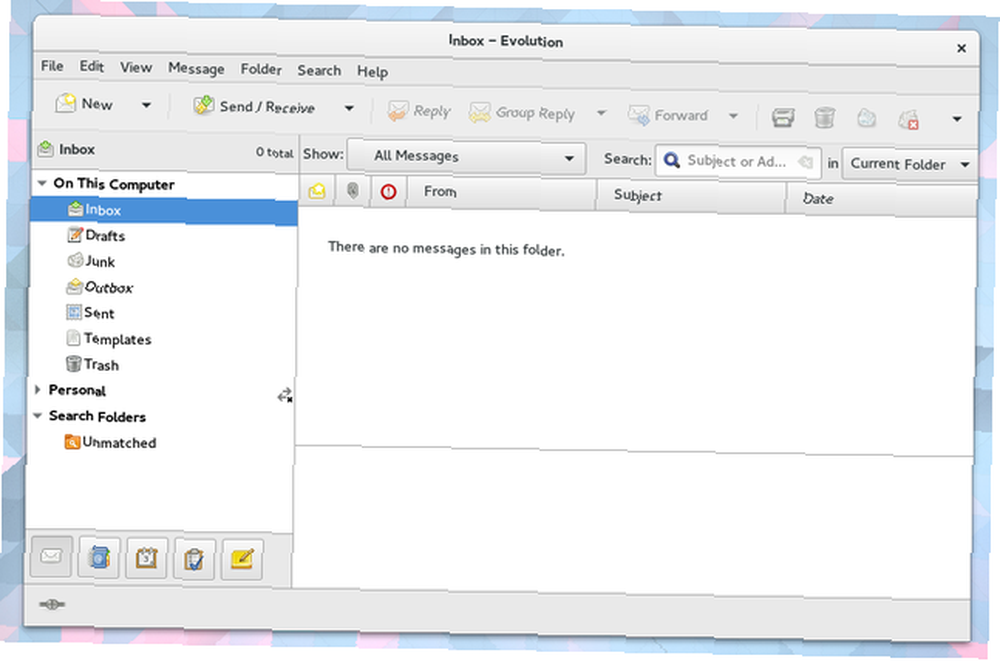This screenshot has height=661, width=1000.
Task: Click 'There are no messages in this folder.'
Action: tap(446, 248)
